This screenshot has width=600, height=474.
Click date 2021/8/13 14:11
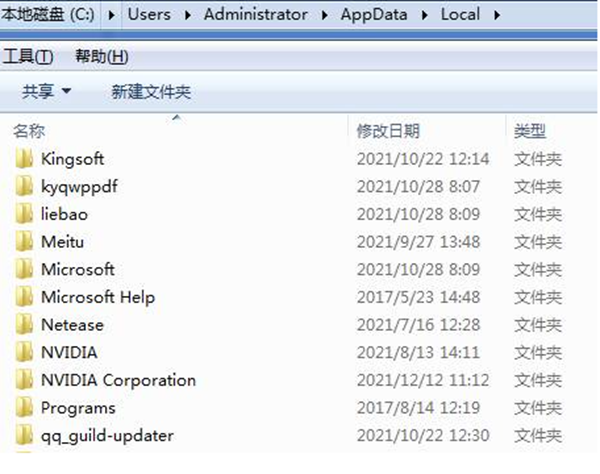pos(418,353)
